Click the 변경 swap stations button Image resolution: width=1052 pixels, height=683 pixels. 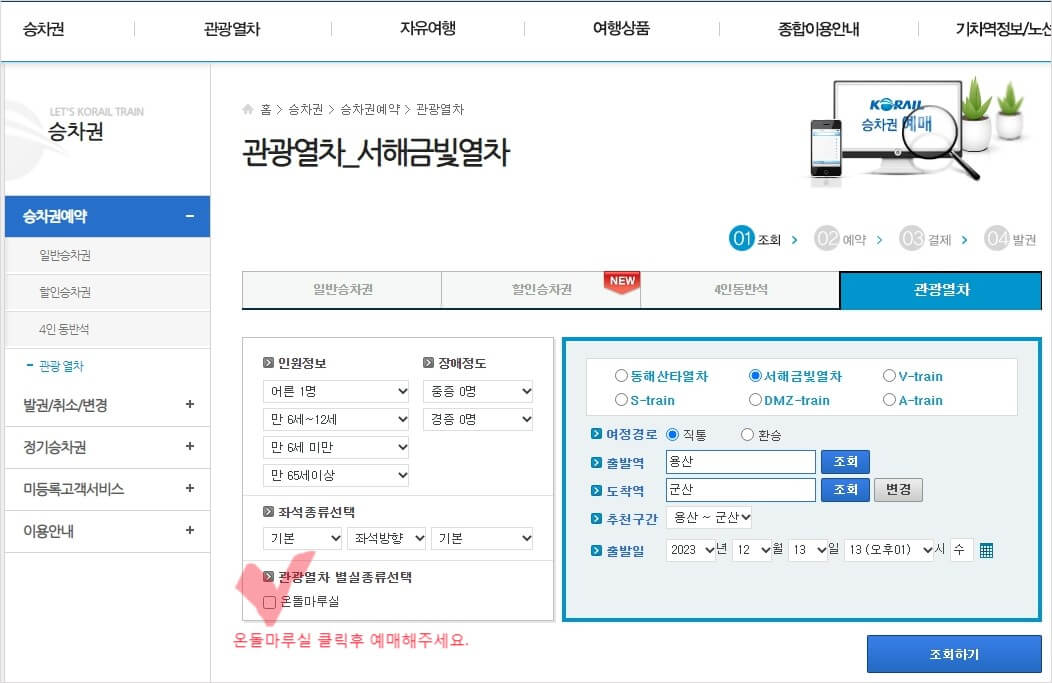pyautogui.click(x=898, y=490)
